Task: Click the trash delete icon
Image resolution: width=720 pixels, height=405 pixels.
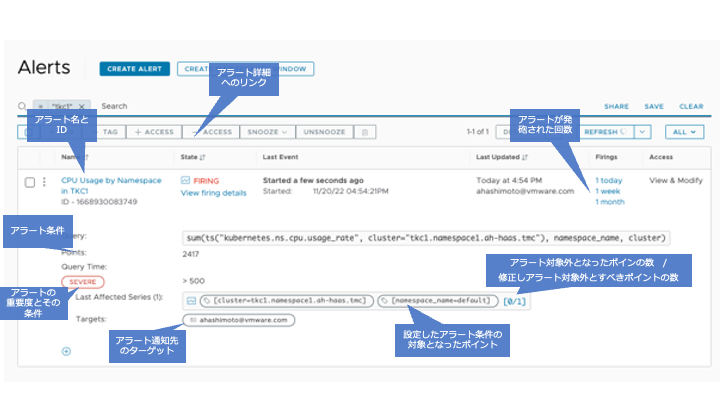Action: (x=365, y=132)
